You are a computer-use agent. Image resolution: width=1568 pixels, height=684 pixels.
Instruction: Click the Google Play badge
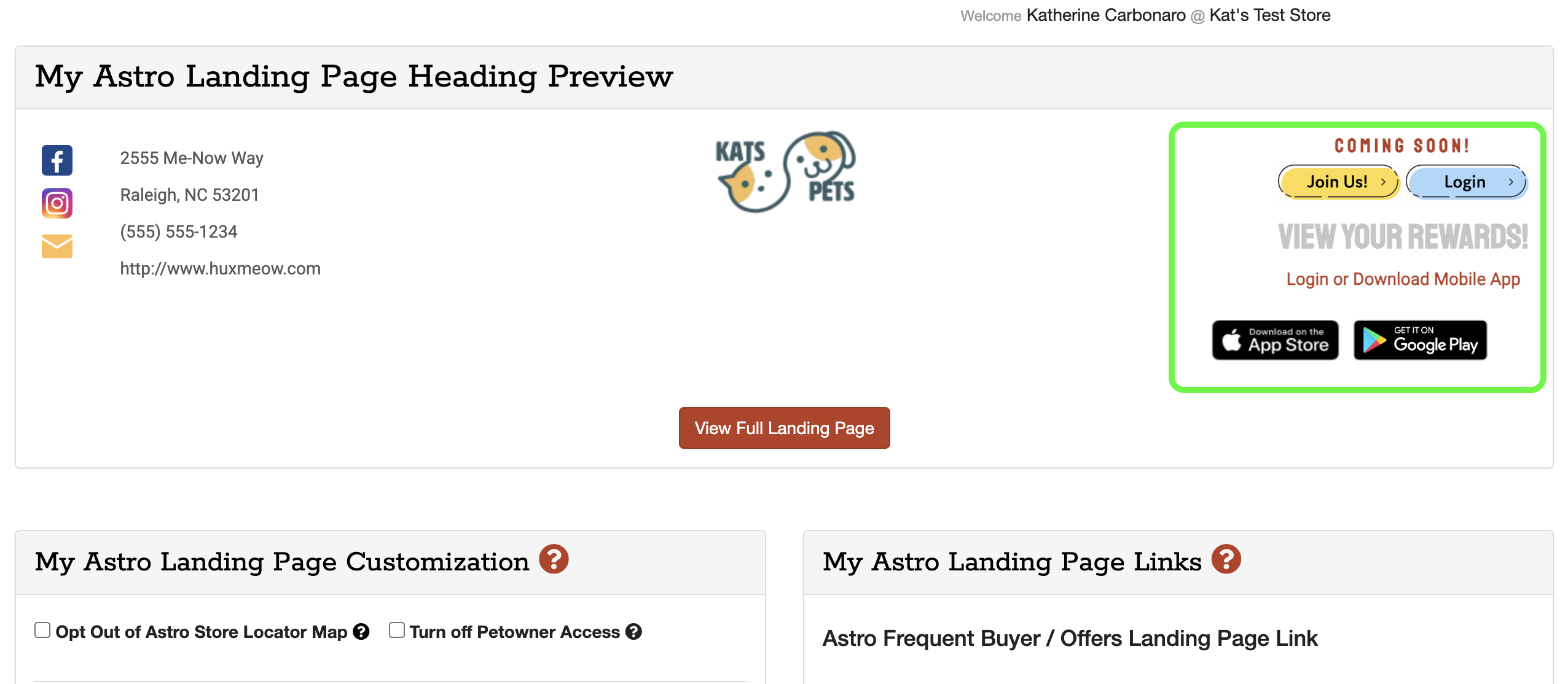[1420, 340]
